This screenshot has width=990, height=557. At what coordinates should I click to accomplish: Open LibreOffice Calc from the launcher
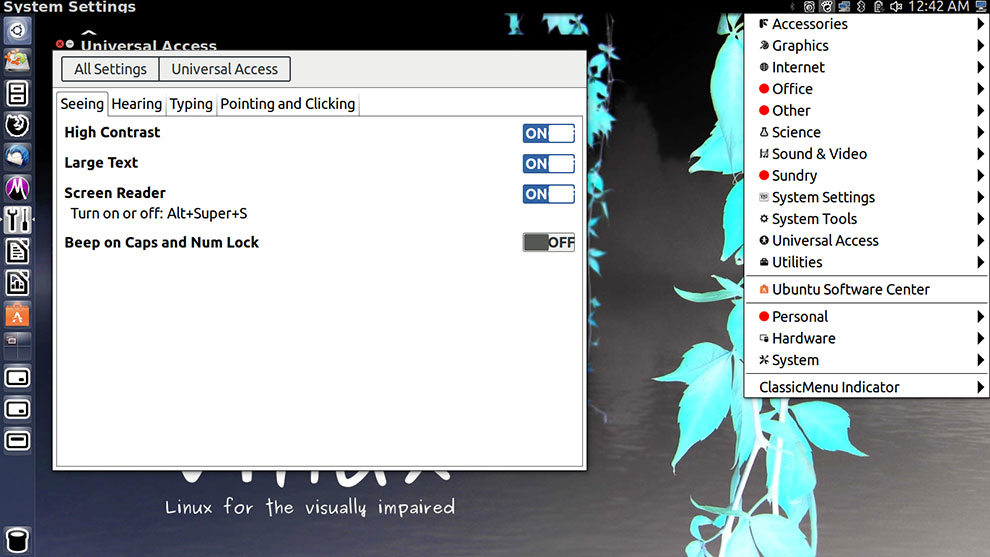[x=17, y=283]
